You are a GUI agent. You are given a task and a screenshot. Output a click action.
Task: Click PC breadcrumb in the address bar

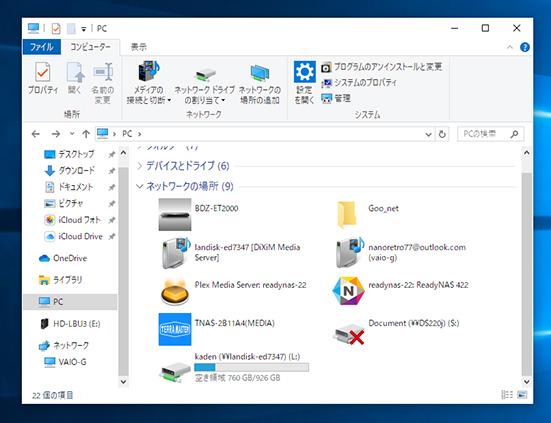[127, 134]
